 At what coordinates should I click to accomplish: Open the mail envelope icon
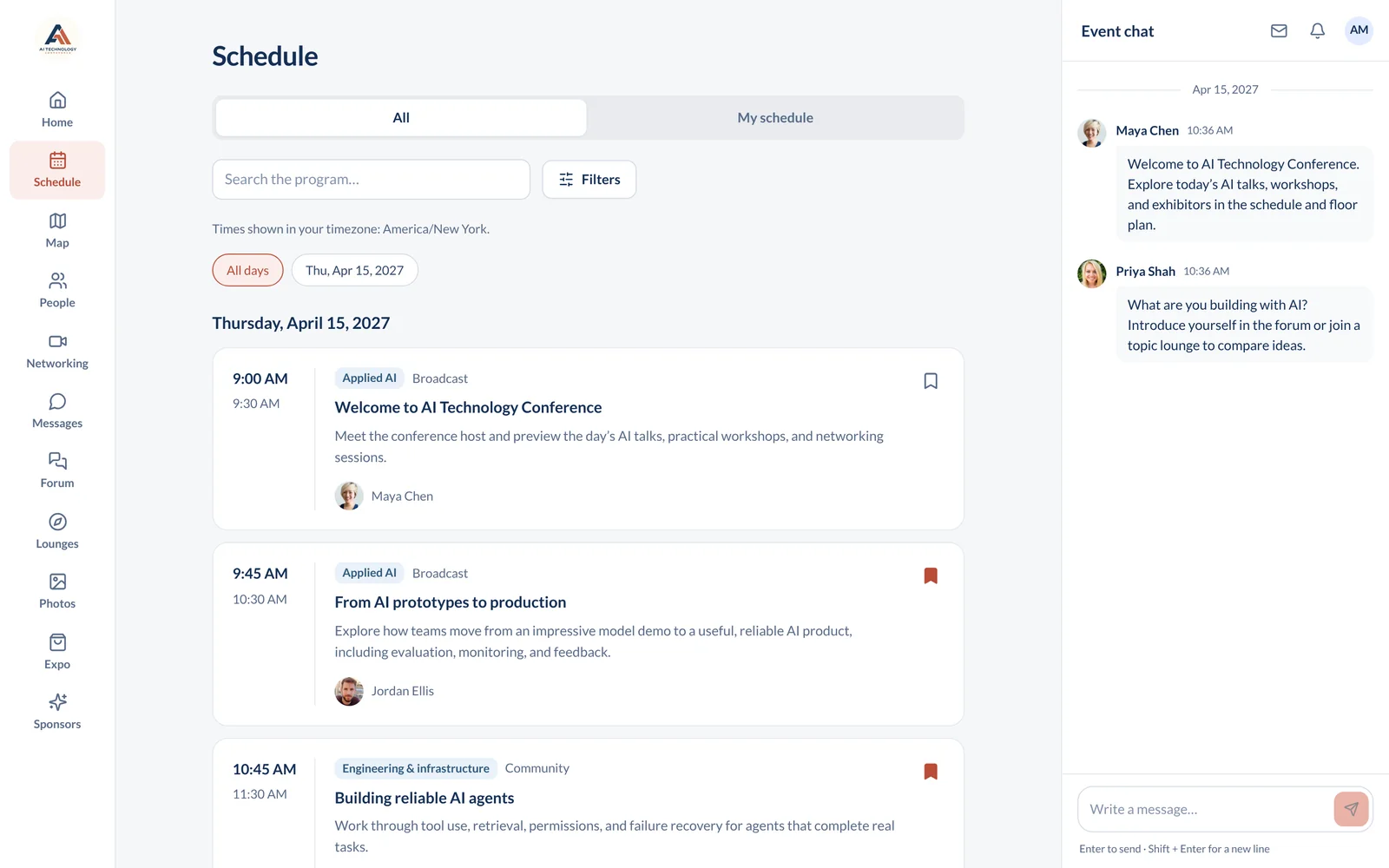click(x=1279, y=31)
